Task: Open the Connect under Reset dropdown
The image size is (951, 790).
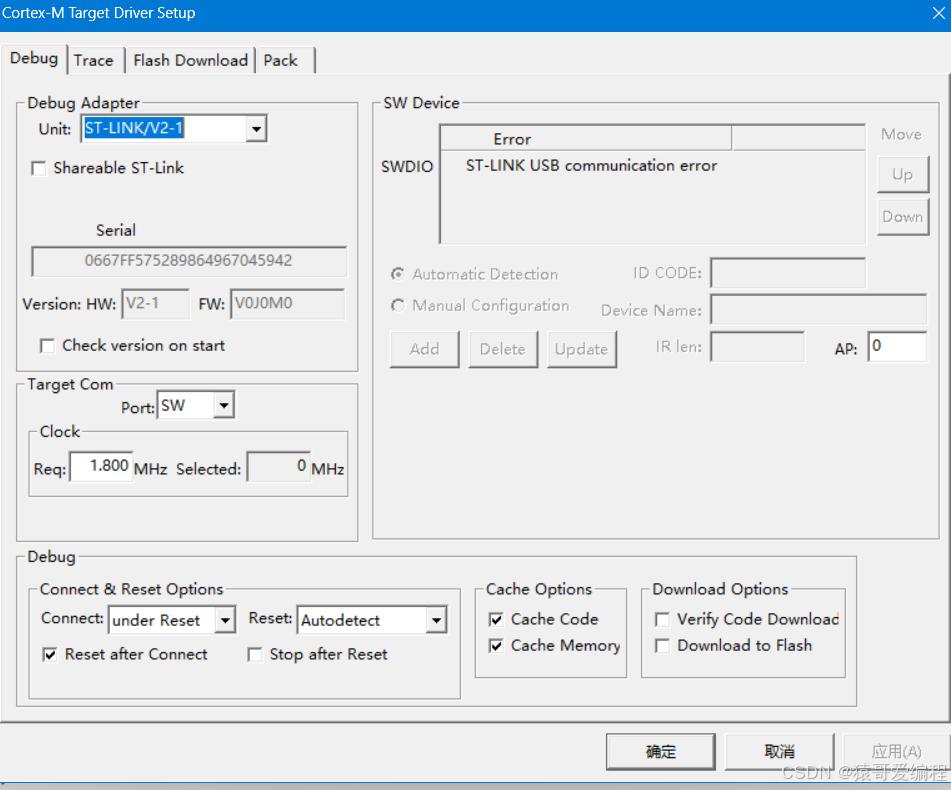Action: [225, 620]
